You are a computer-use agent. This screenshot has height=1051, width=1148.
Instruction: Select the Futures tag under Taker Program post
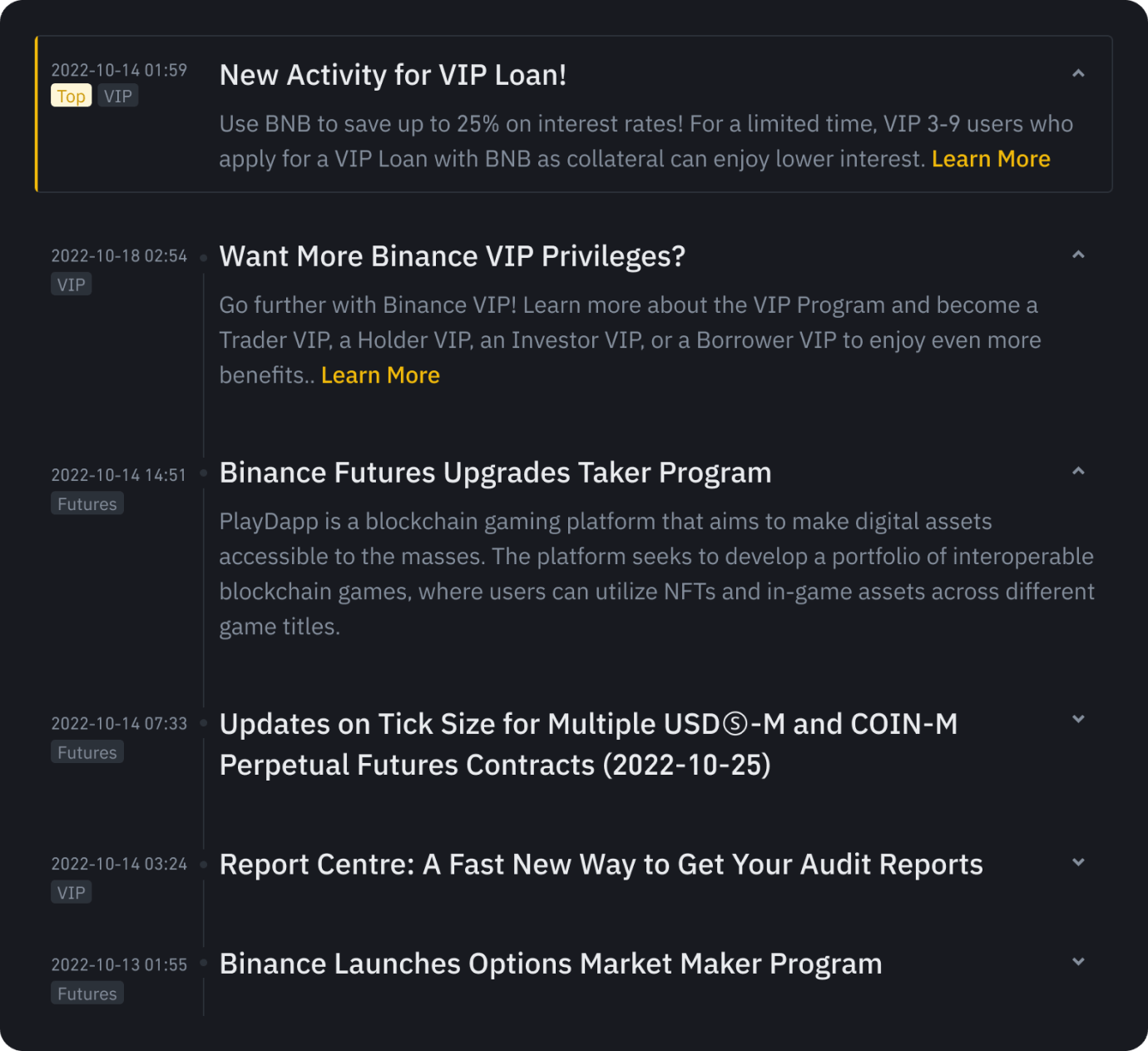[x=87, y=503]
